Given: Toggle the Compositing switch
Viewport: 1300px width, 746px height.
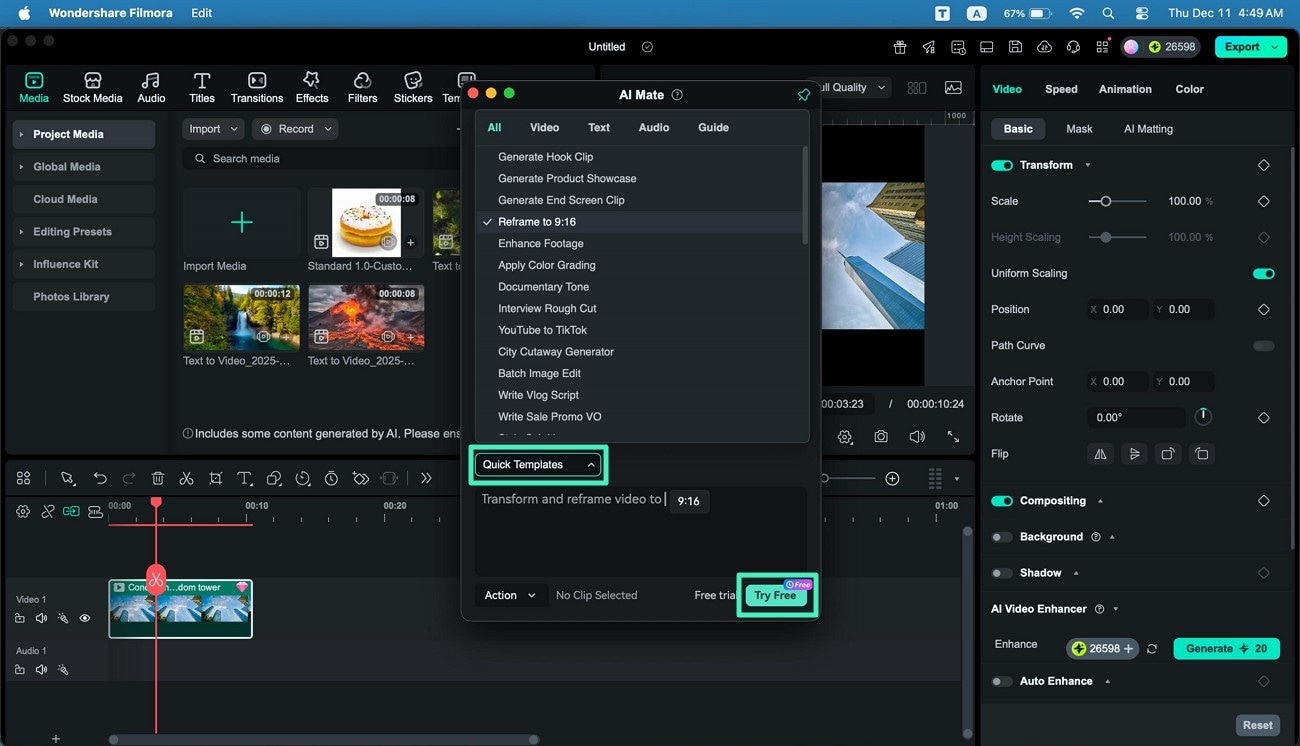Looking at the screenshot, I should click(1002, 501).
